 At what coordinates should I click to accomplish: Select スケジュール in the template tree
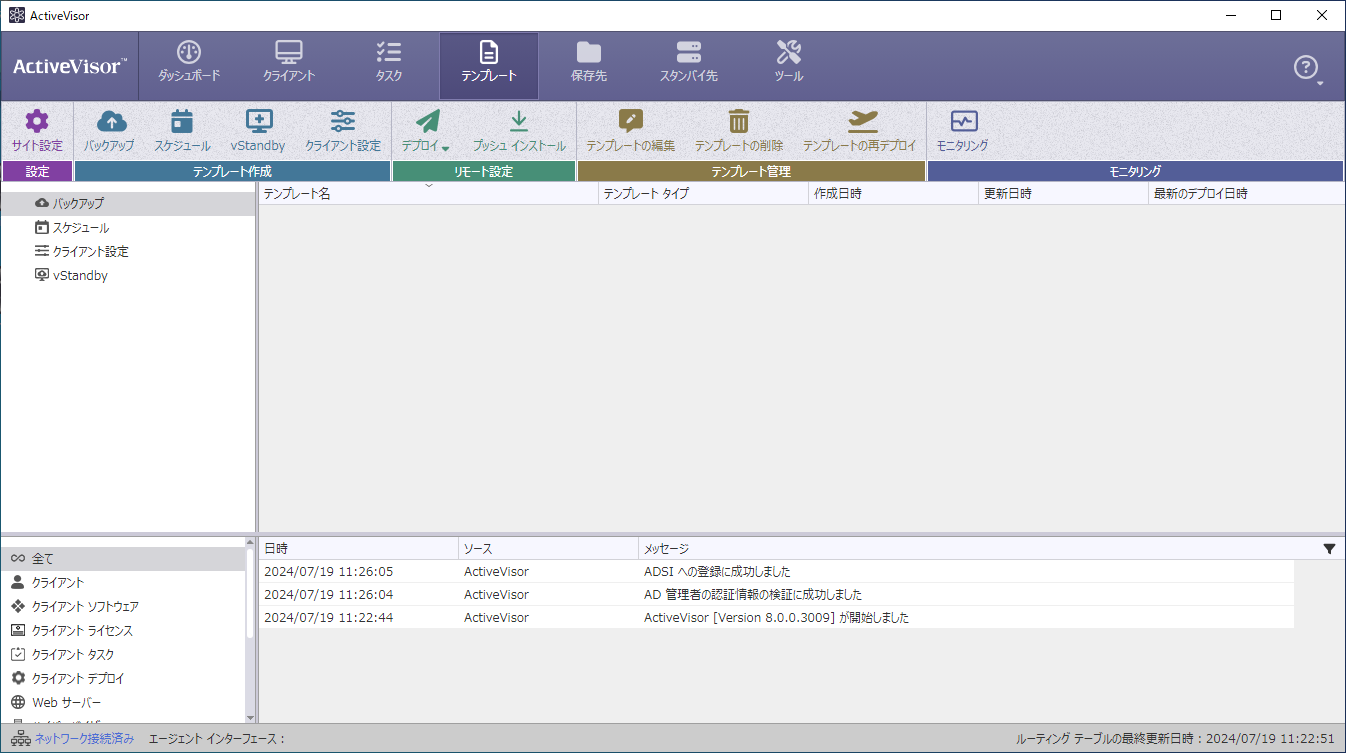[x=128, y=227]
